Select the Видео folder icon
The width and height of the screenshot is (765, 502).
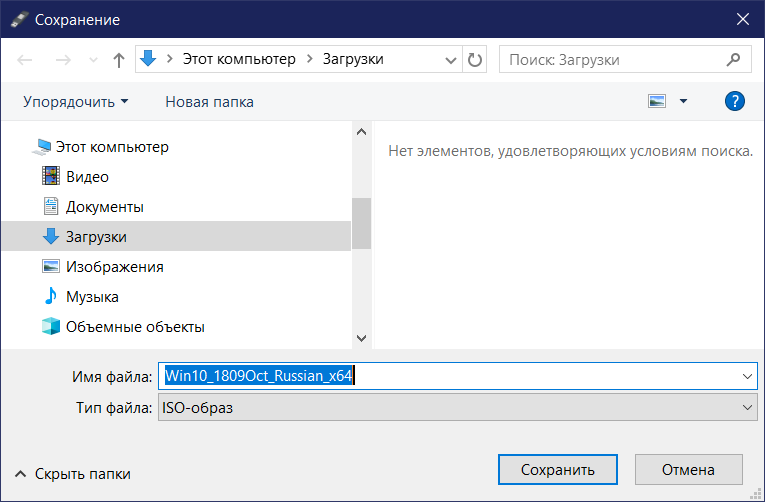(51, 176)
